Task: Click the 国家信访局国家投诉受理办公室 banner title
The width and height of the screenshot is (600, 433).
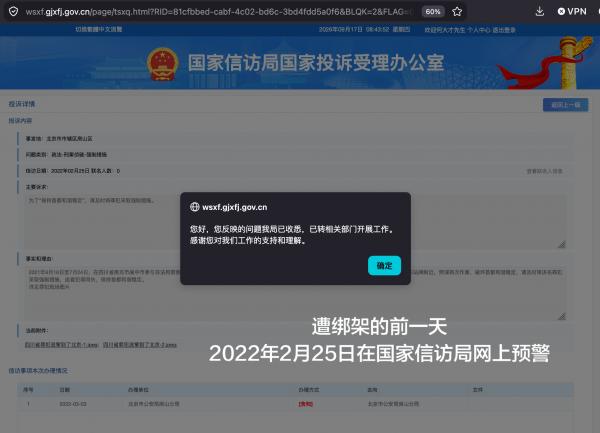Action: coord(316,63)
